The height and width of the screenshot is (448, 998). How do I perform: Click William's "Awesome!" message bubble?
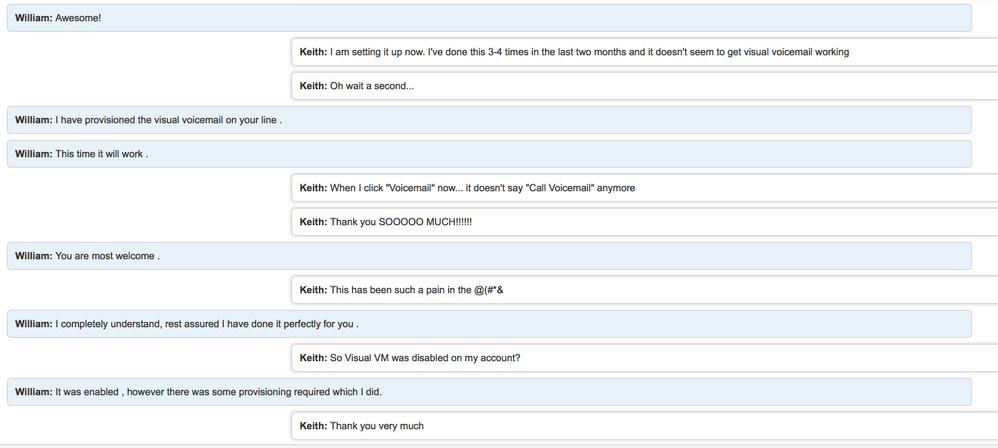coord(488,18)
